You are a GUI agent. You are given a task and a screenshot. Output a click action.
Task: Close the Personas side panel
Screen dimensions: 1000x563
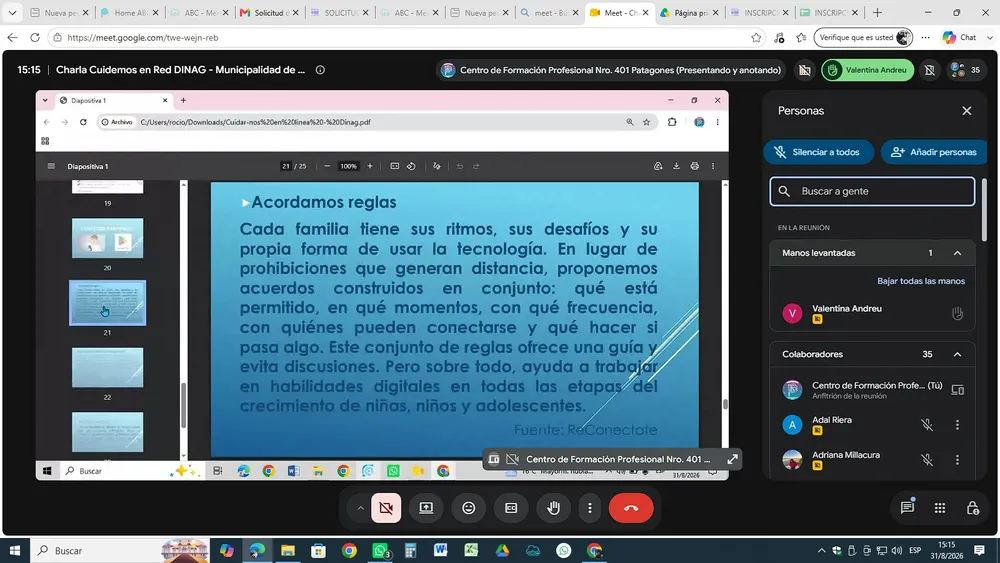[967, 111]
